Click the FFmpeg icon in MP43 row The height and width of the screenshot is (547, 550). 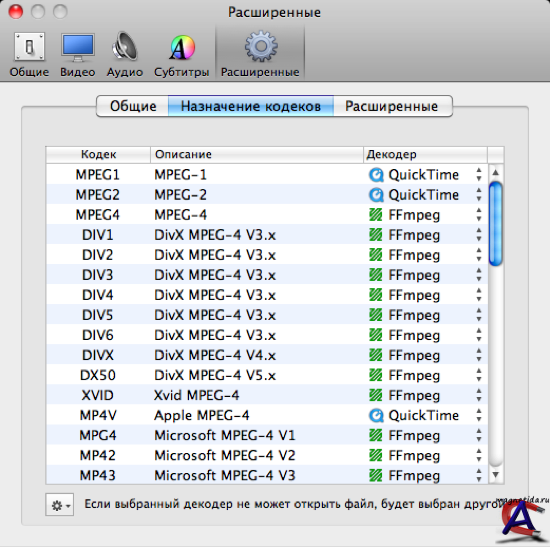(376, 476)
